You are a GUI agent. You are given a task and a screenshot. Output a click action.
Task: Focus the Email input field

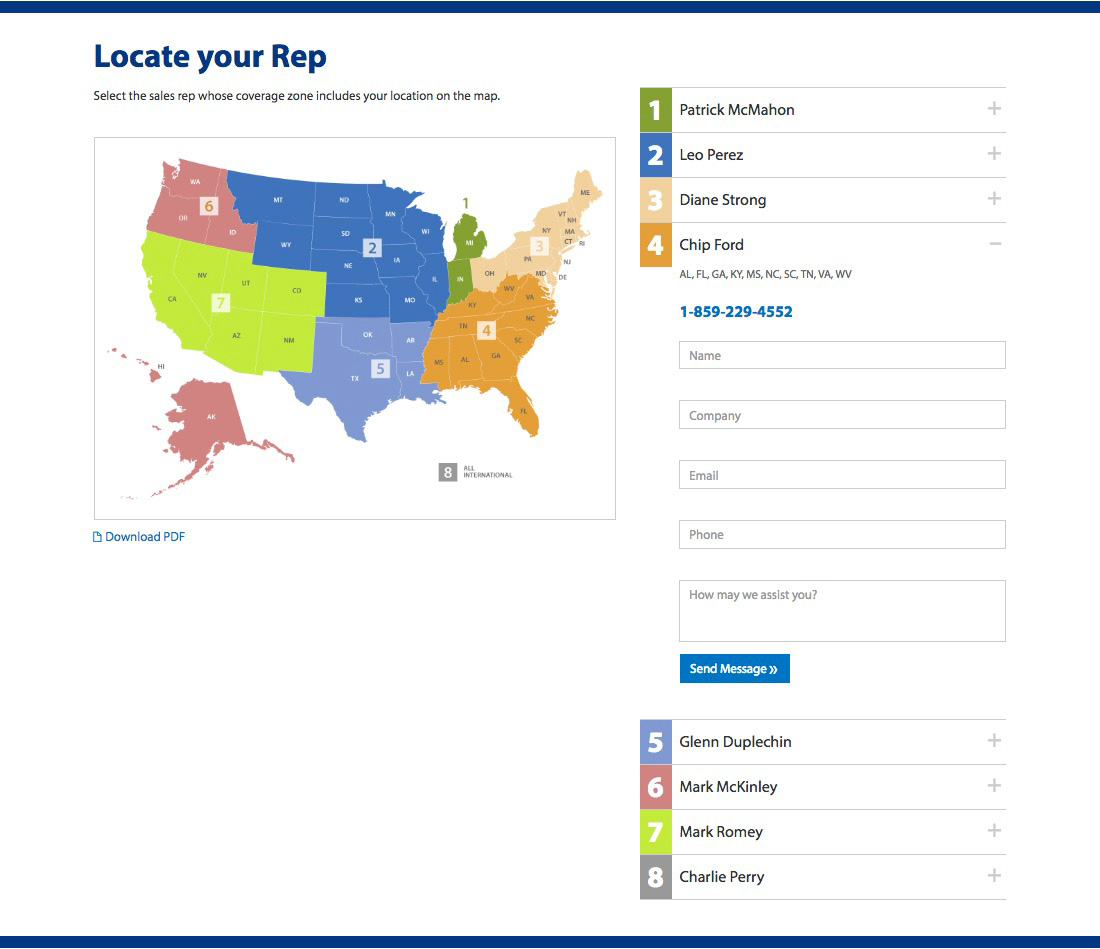point(842,475)
